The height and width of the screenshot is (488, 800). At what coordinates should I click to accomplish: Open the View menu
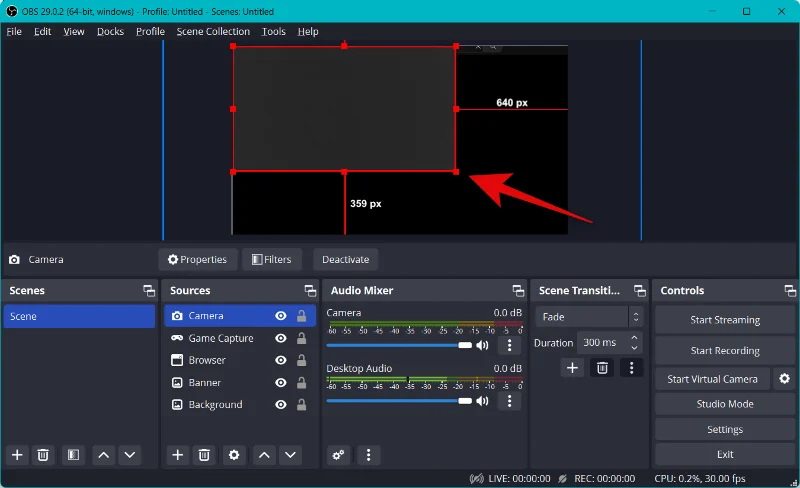[x=74, y=32]
